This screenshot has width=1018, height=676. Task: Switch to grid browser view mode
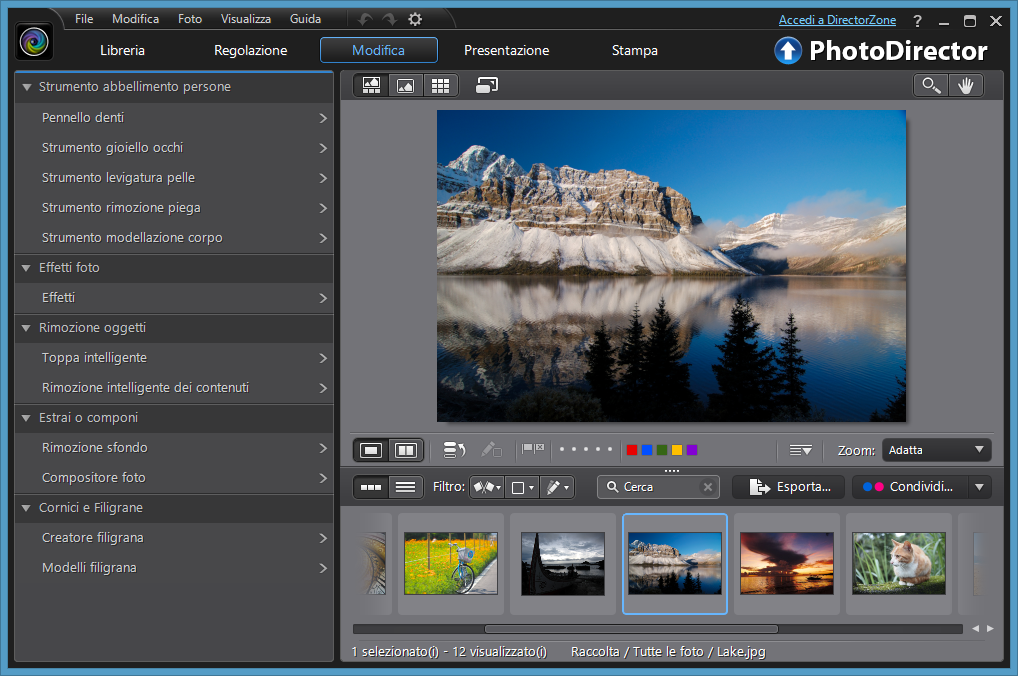point(440,86)
